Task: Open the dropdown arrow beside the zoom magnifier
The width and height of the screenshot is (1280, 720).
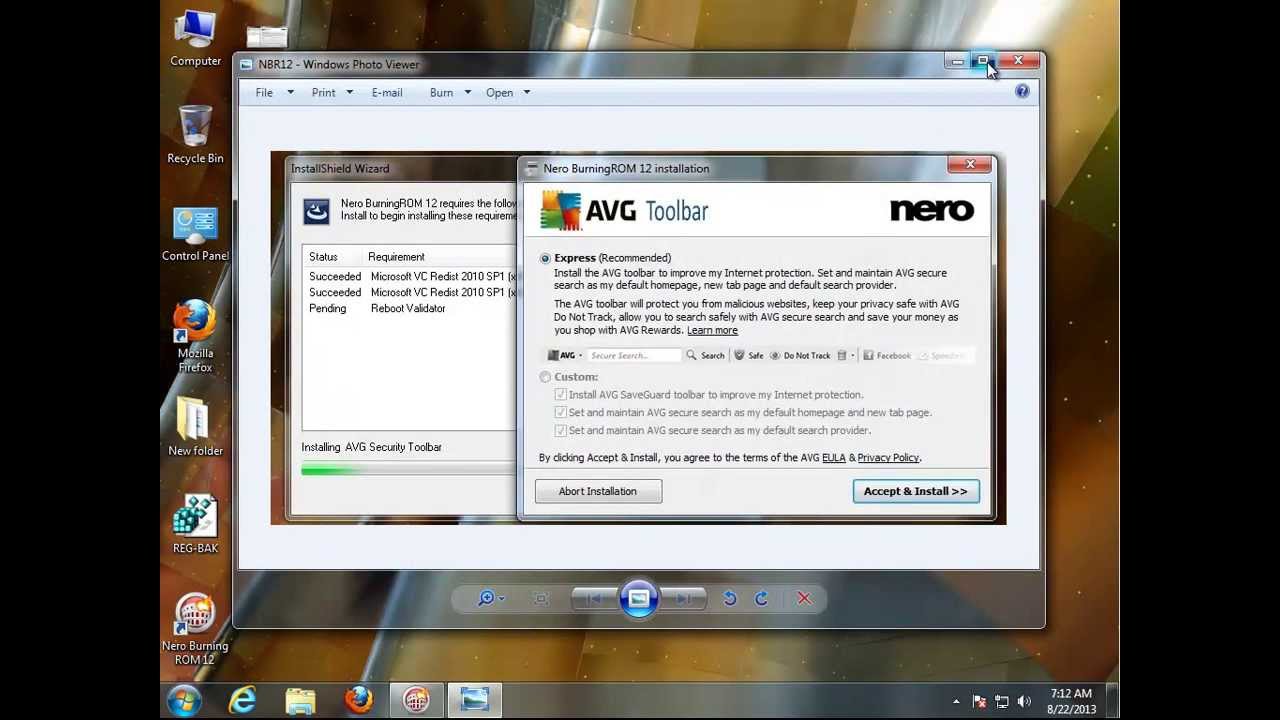Action: pos(502,599)
